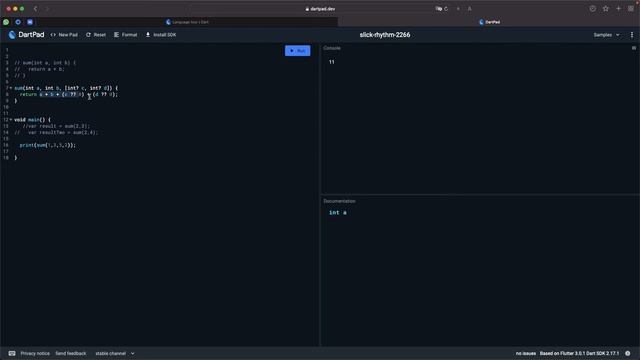Click the print statement on line 16

[x=48, y=145]
